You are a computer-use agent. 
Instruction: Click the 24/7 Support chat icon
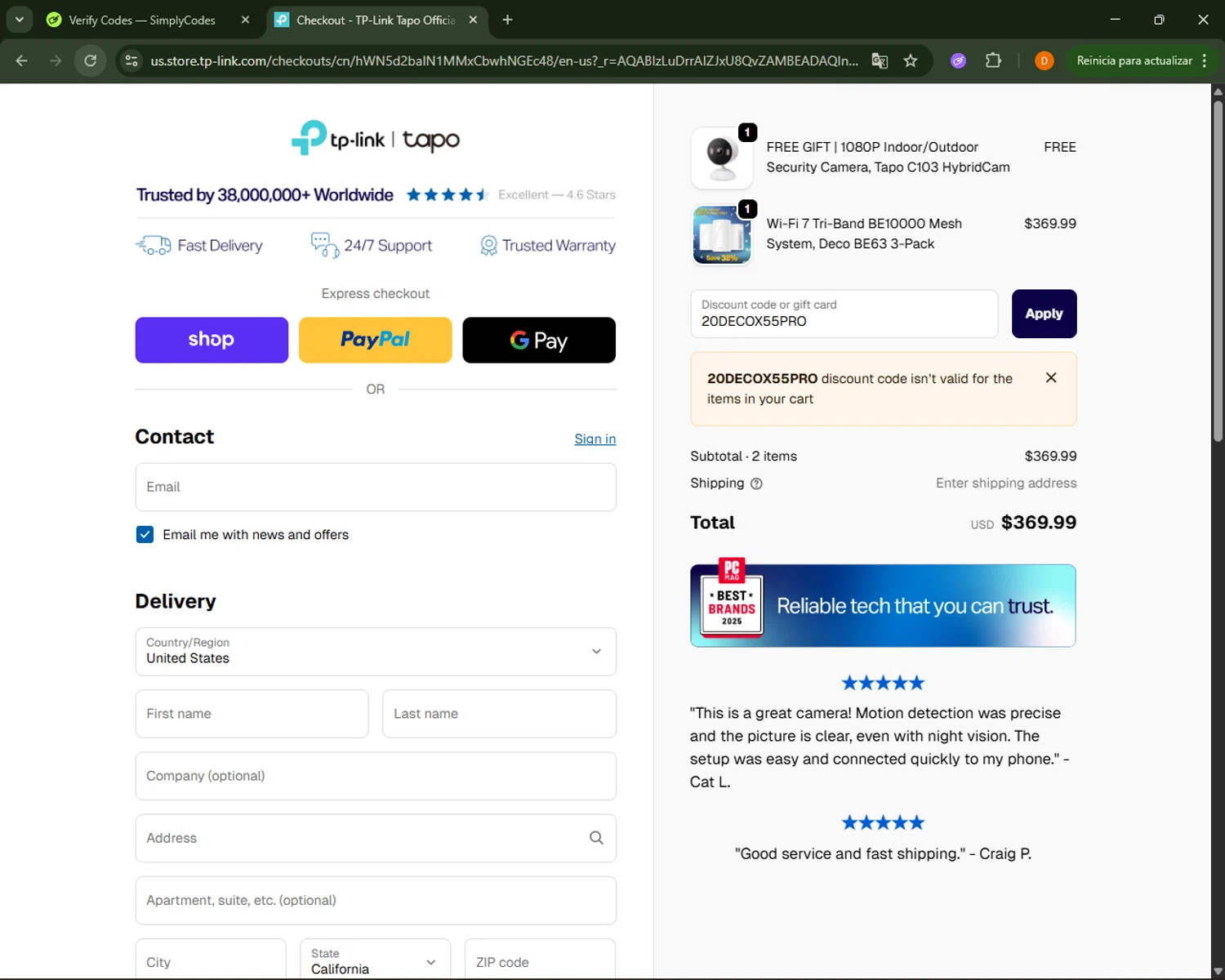point(325,245)
